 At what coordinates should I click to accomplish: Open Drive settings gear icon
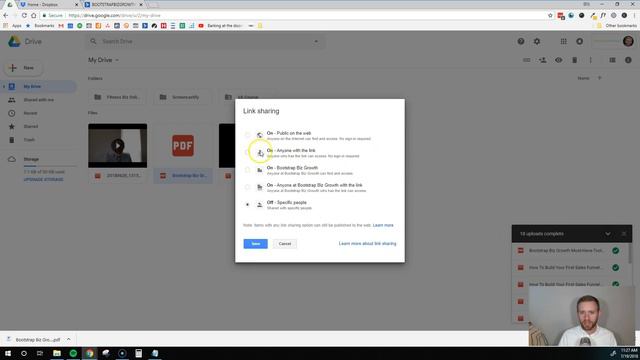coord(537,41)
